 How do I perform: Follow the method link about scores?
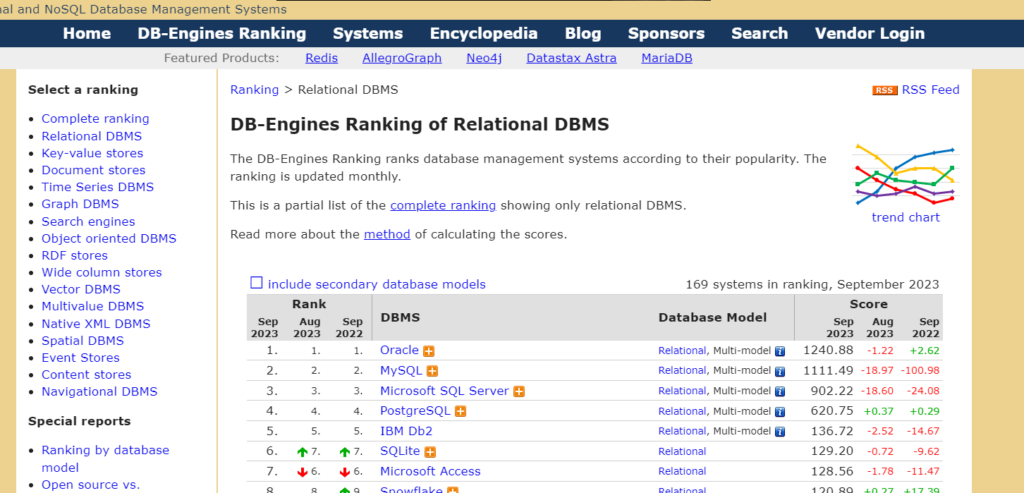(387, 234)
